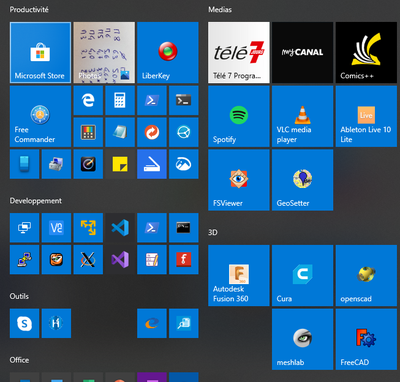The width and height of the screenshot is (400, 382).
Task: Open the Microsoft Edge tile
Action: (x=88, y=100)
